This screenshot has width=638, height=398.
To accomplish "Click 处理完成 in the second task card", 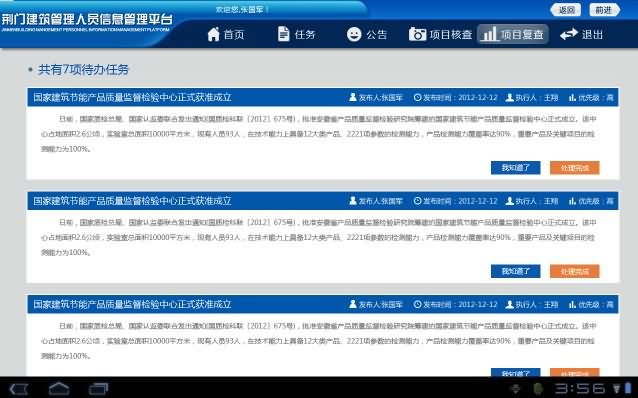I will 575,271.
